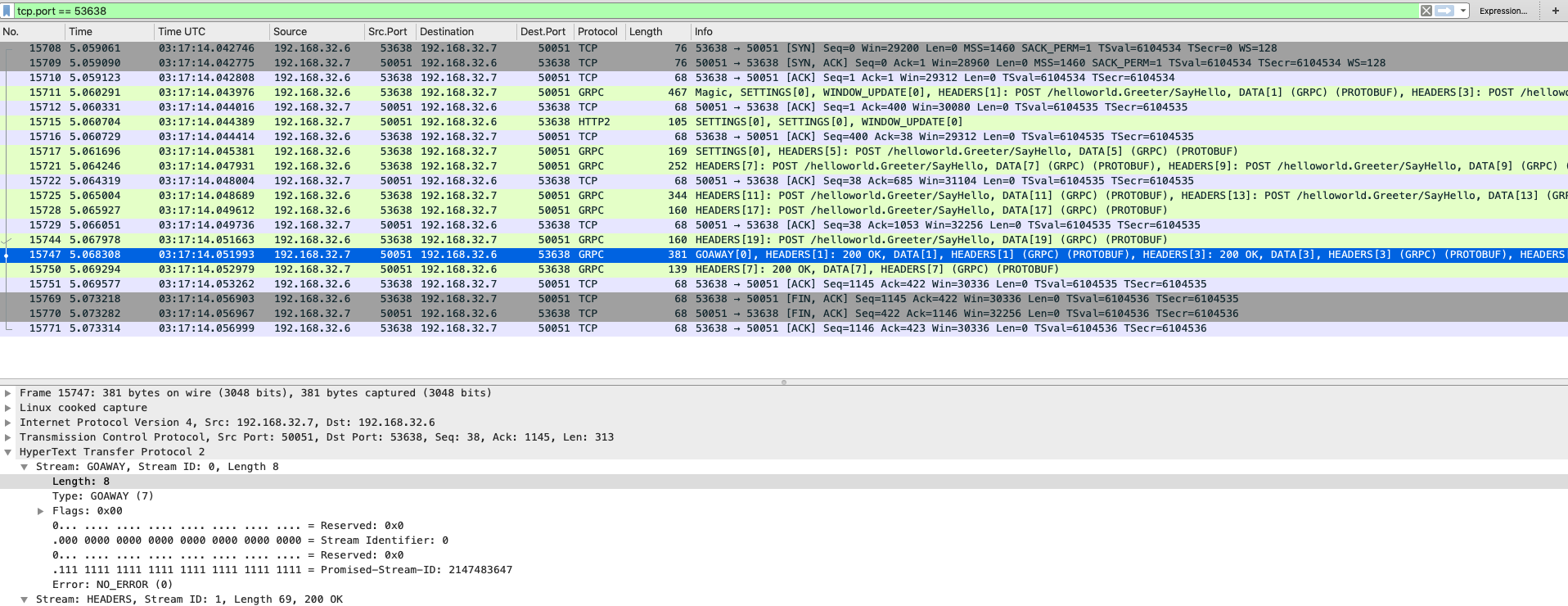Expand the Flags: 0x00 field
Image resolution: width=1568 pixels, height=606 pixels.
[41, 511]
